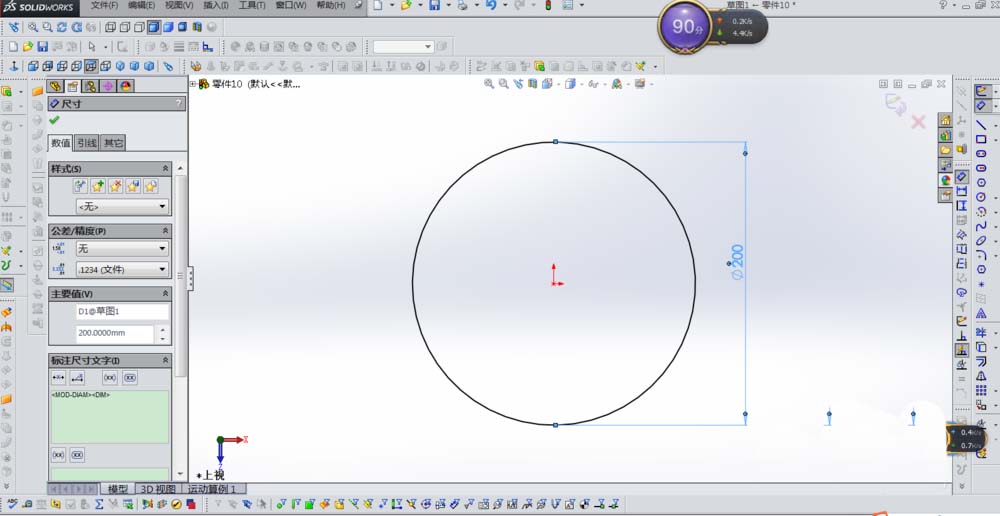Click the 200.0000mm value field
The height and width of the screenshot is (516, 1000).
[115, 333]
